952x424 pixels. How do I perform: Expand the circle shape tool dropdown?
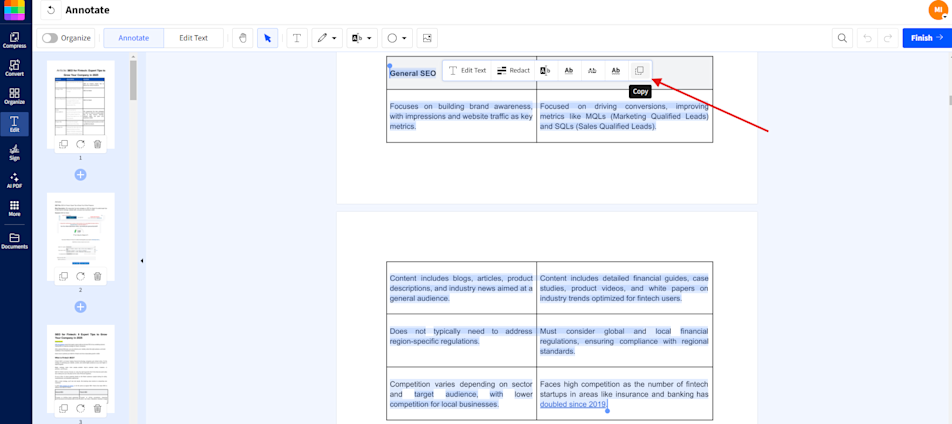pos(404,38)
